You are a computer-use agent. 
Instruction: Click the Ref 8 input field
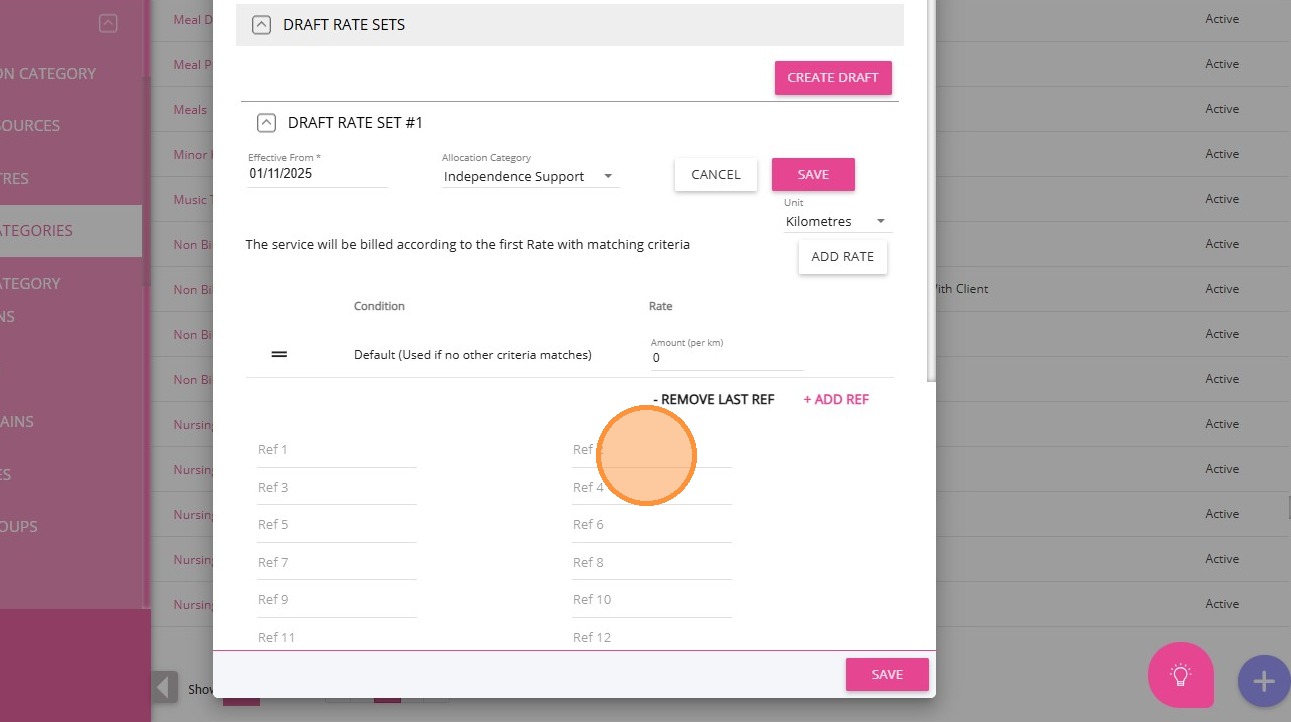point(651,563)
